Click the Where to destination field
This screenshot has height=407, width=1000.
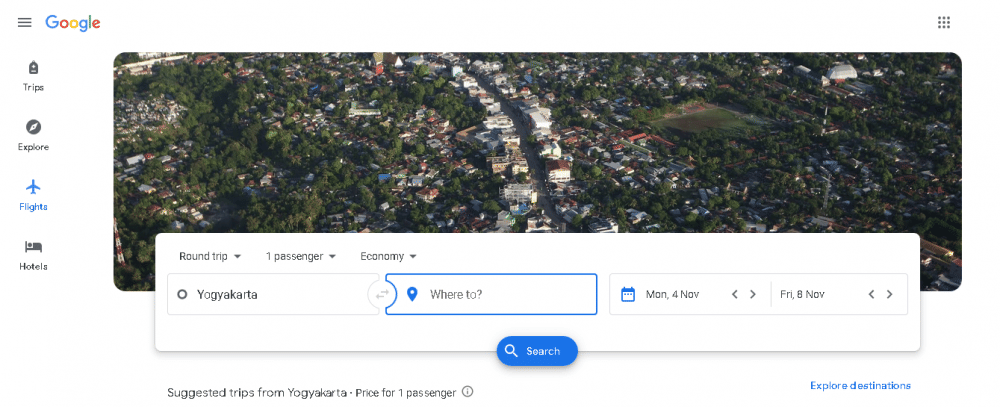pos(492,294)
